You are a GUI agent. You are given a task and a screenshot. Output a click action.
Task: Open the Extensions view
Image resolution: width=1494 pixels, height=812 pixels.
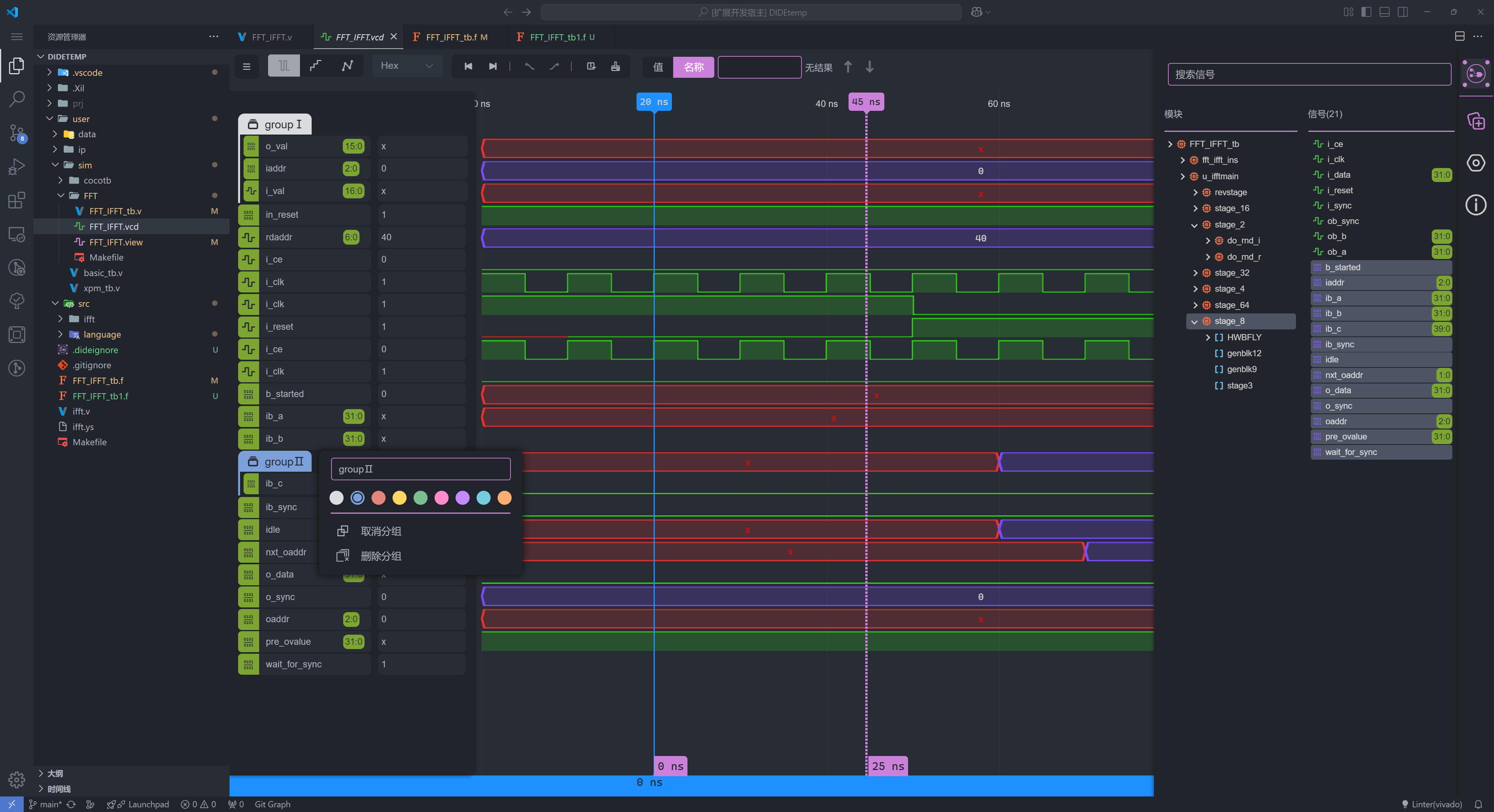click(17, 201)
